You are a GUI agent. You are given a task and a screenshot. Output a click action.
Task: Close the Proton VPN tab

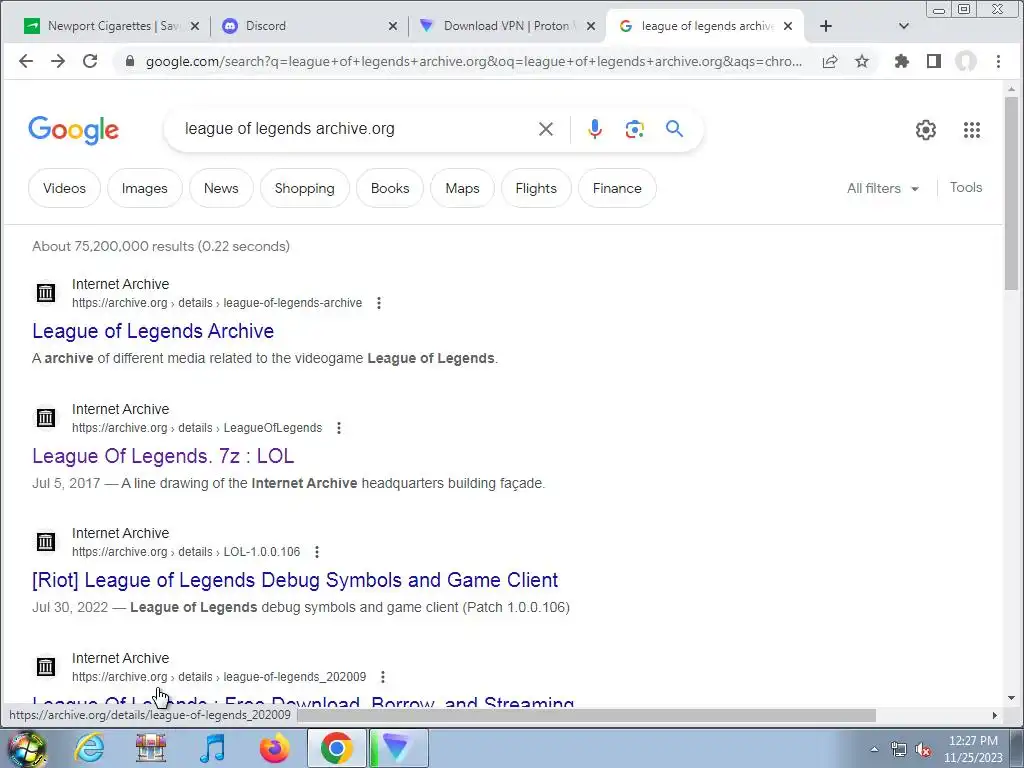[590, 26]
